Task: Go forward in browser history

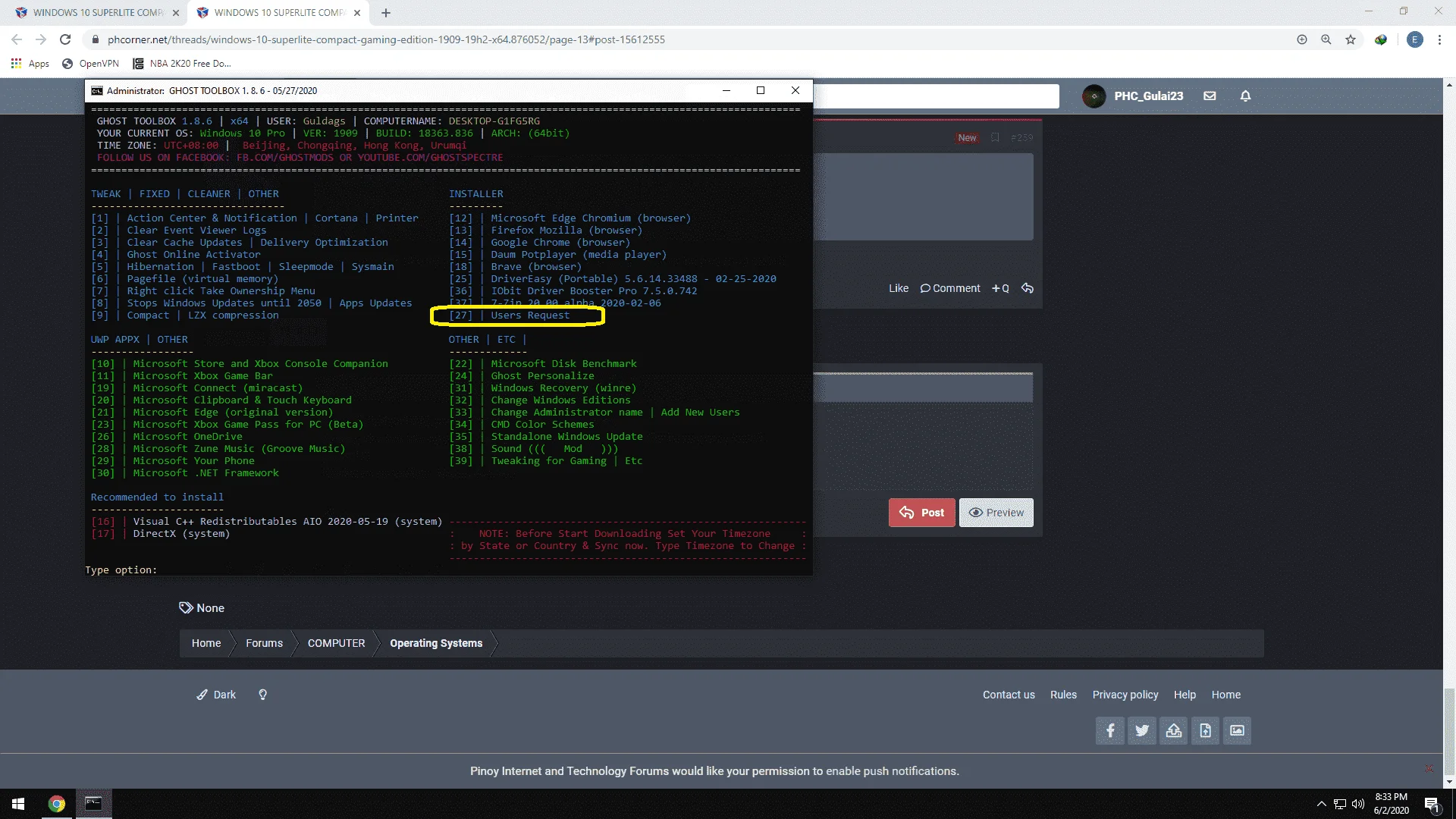Action: [x=41, y=39]
